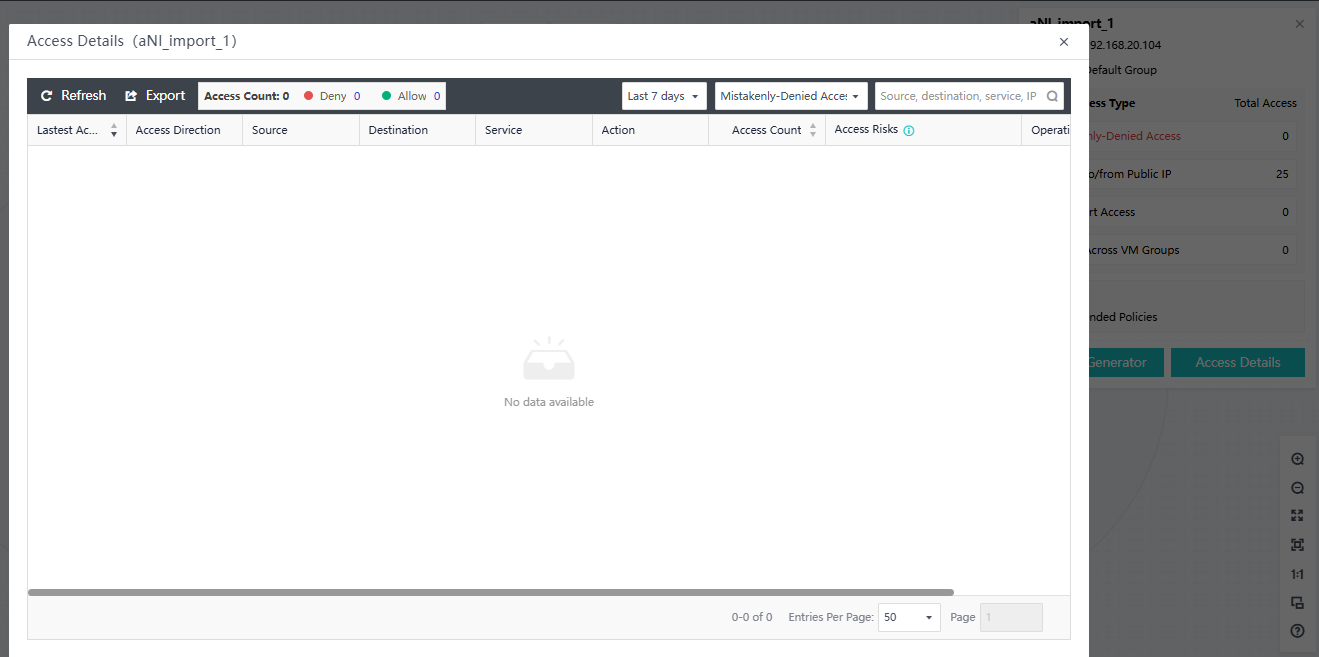Image resolution: width=1319 pixels, height=657 pixels.
Task: Sort by Access Count column
Action: pos(812,130)
